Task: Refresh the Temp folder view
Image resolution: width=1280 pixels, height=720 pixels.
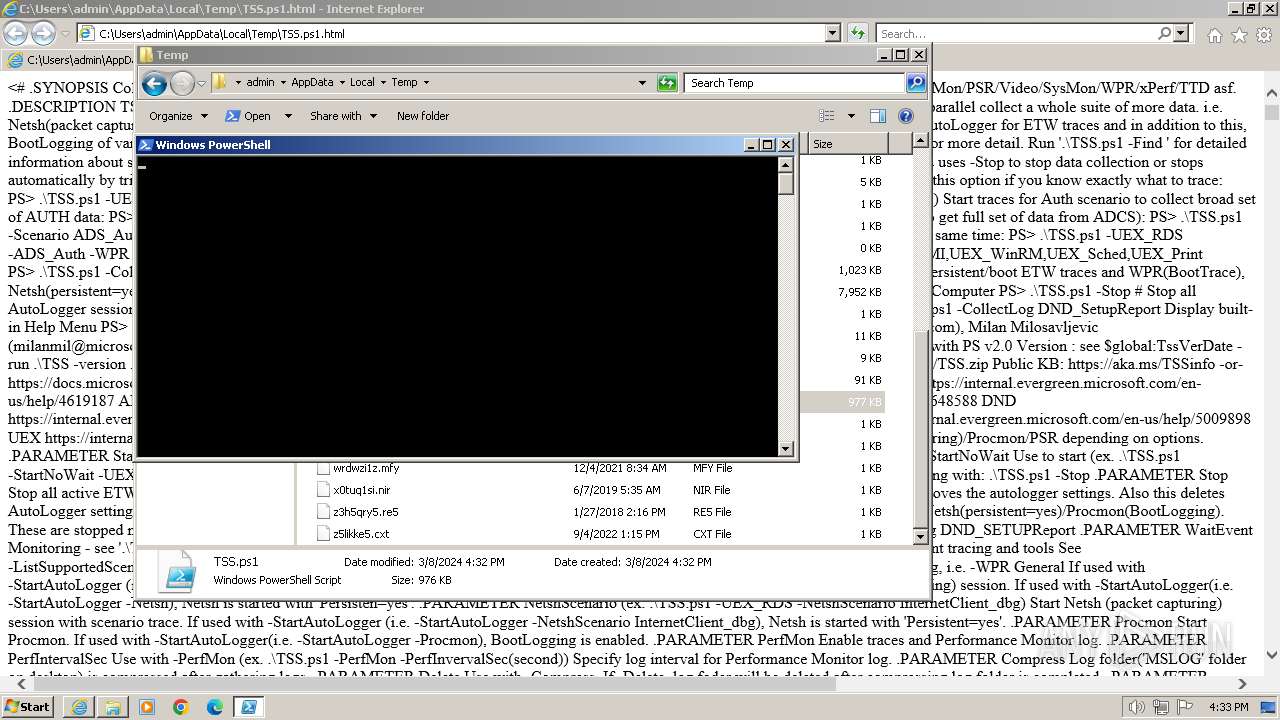Action: pyautogui.click(x=667, y=83)
